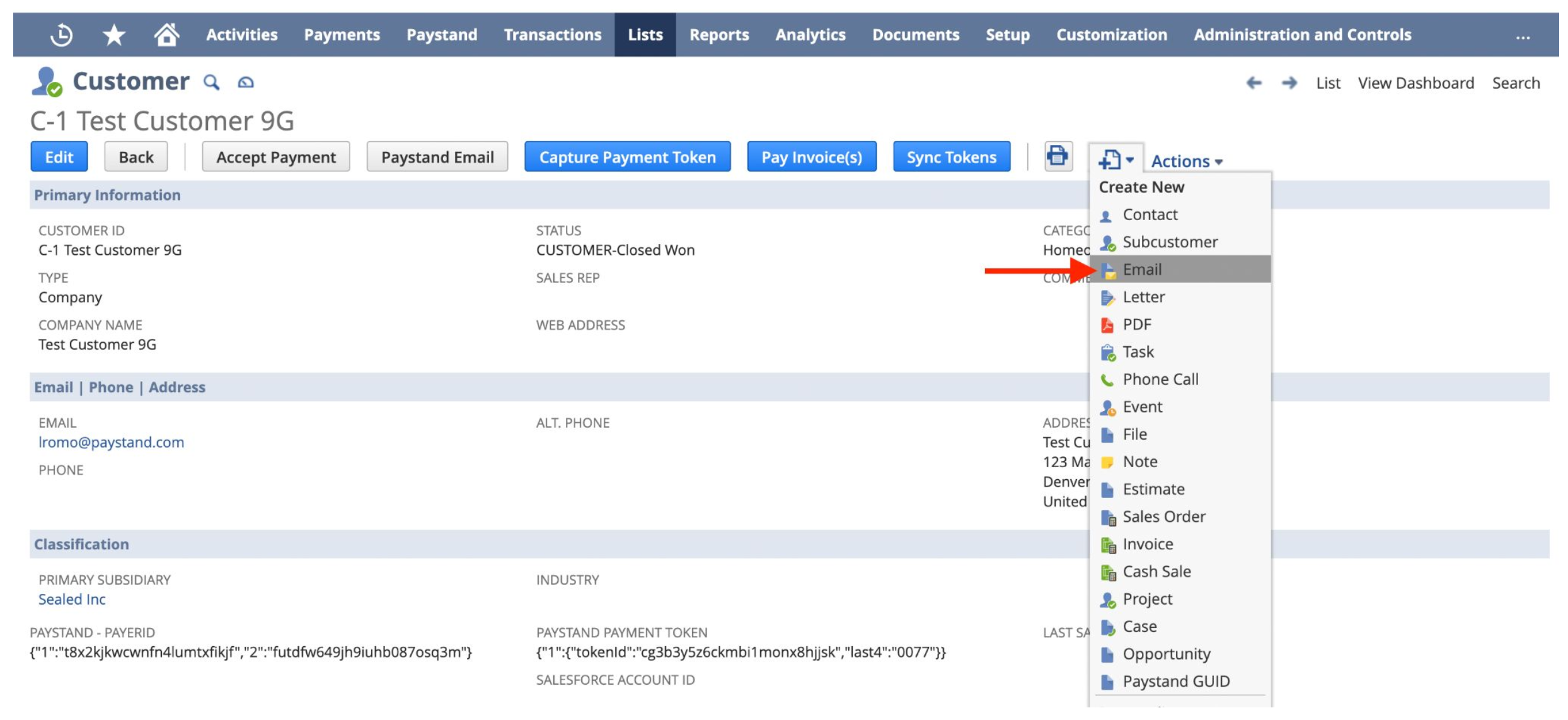The image size is (1568, 720).
Task: Select Contact from Create New menu
Action: (x=1180, y=214)
